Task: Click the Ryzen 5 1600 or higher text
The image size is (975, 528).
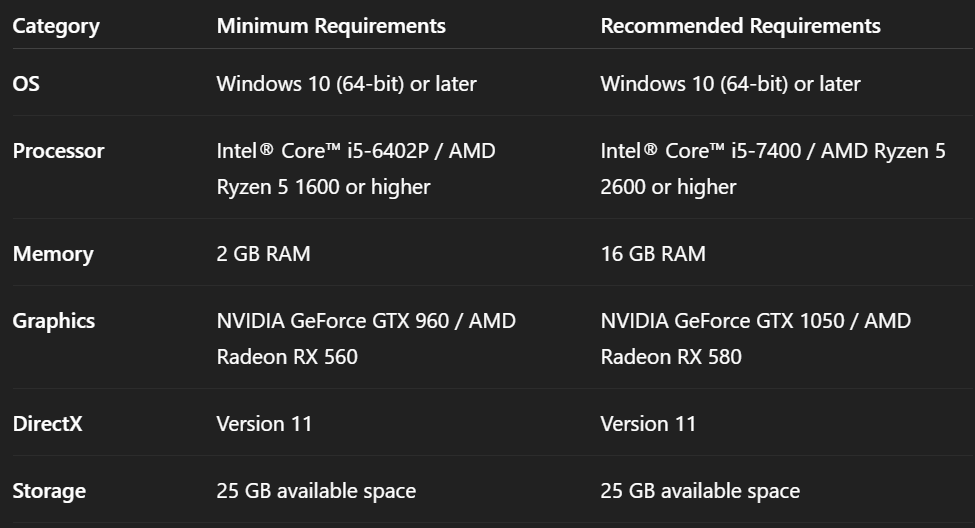Action: (x=323, y=186)
